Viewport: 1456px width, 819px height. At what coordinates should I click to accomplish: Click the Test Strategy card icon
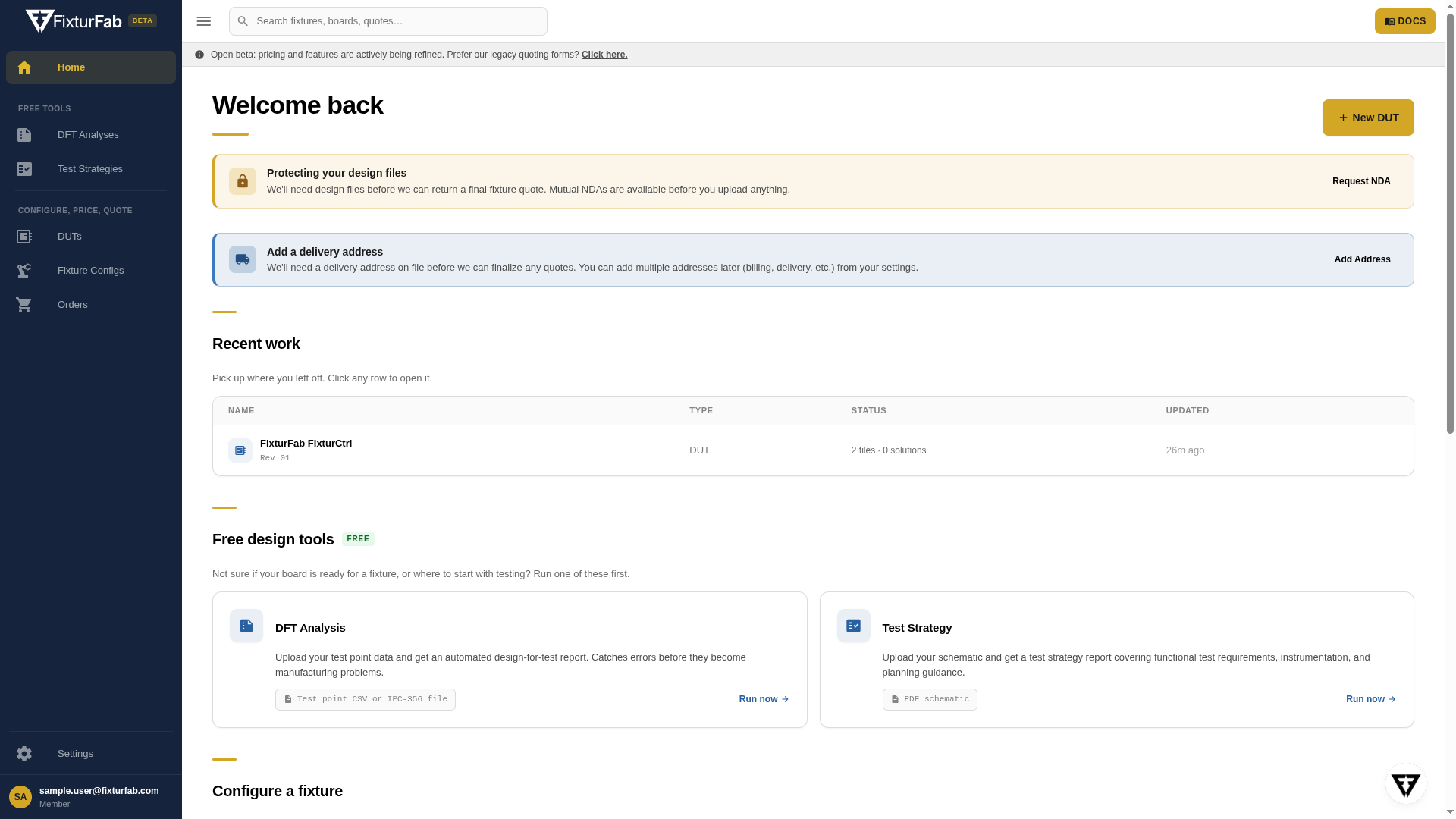click(854, 626)
